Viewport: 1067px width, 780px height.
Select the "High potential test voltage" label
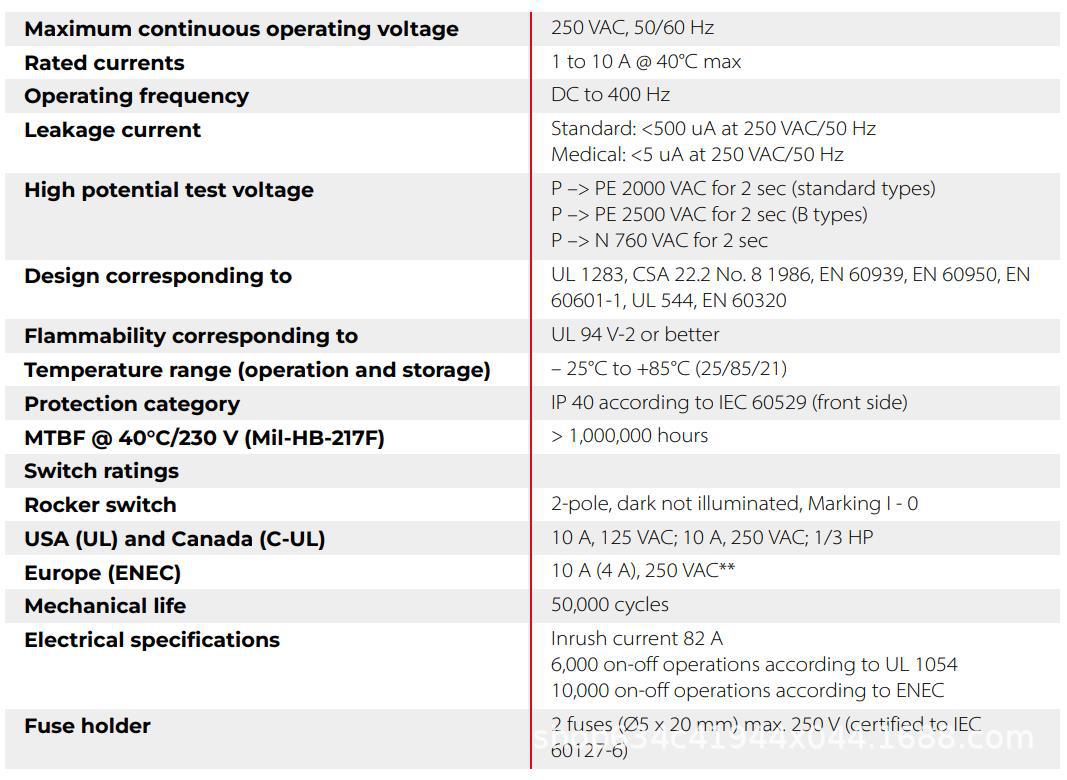[x=168, y=190]
